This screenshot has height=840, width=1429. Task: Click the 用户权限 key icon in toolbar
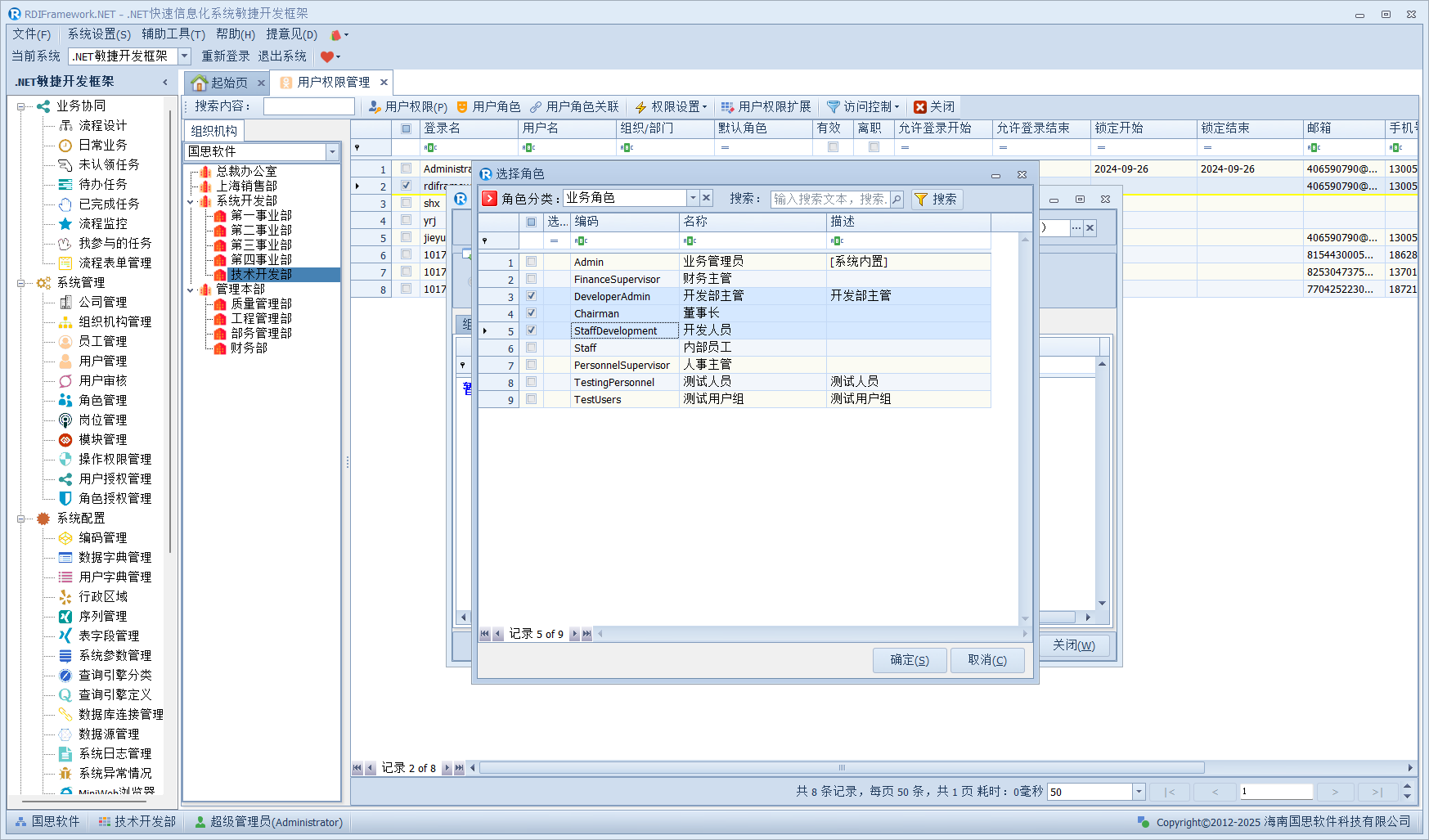tap(375, 107)
